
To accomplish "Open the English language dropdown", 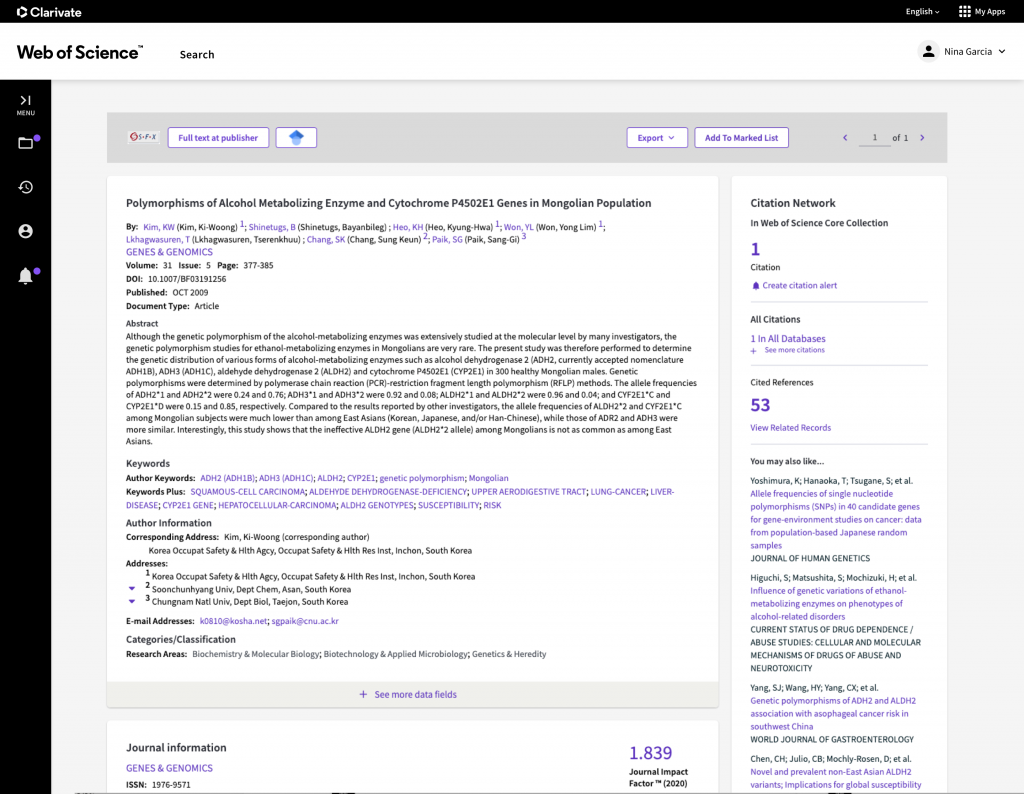I will 922,12.
